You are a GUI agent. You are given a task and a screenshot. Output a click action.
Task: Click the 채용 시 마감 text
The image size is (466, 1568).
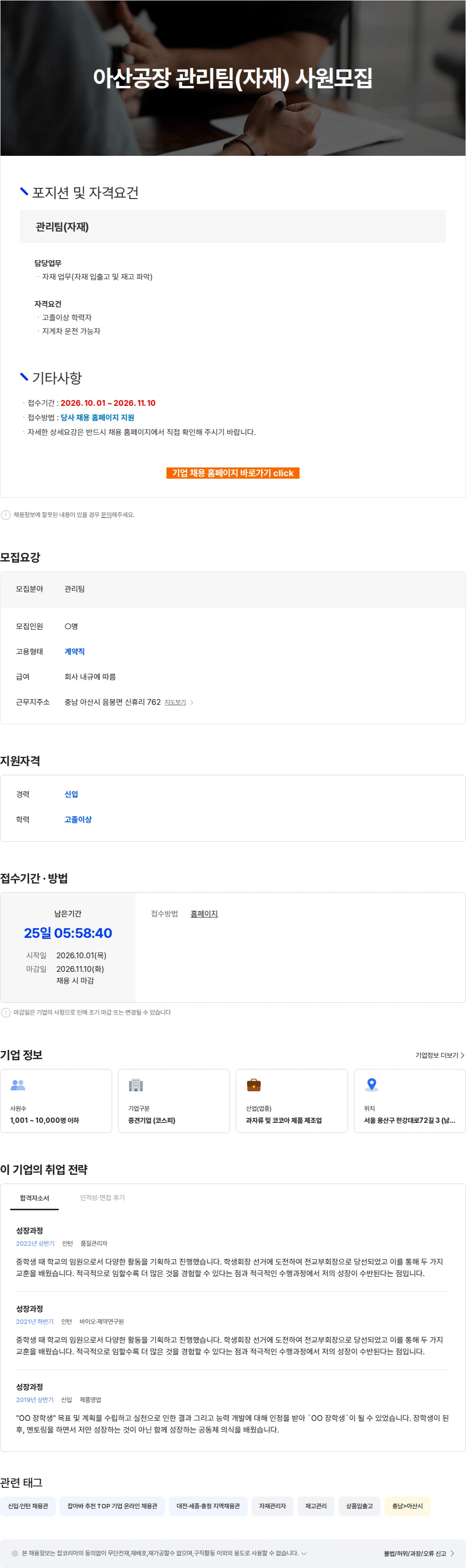coord(75,981)
